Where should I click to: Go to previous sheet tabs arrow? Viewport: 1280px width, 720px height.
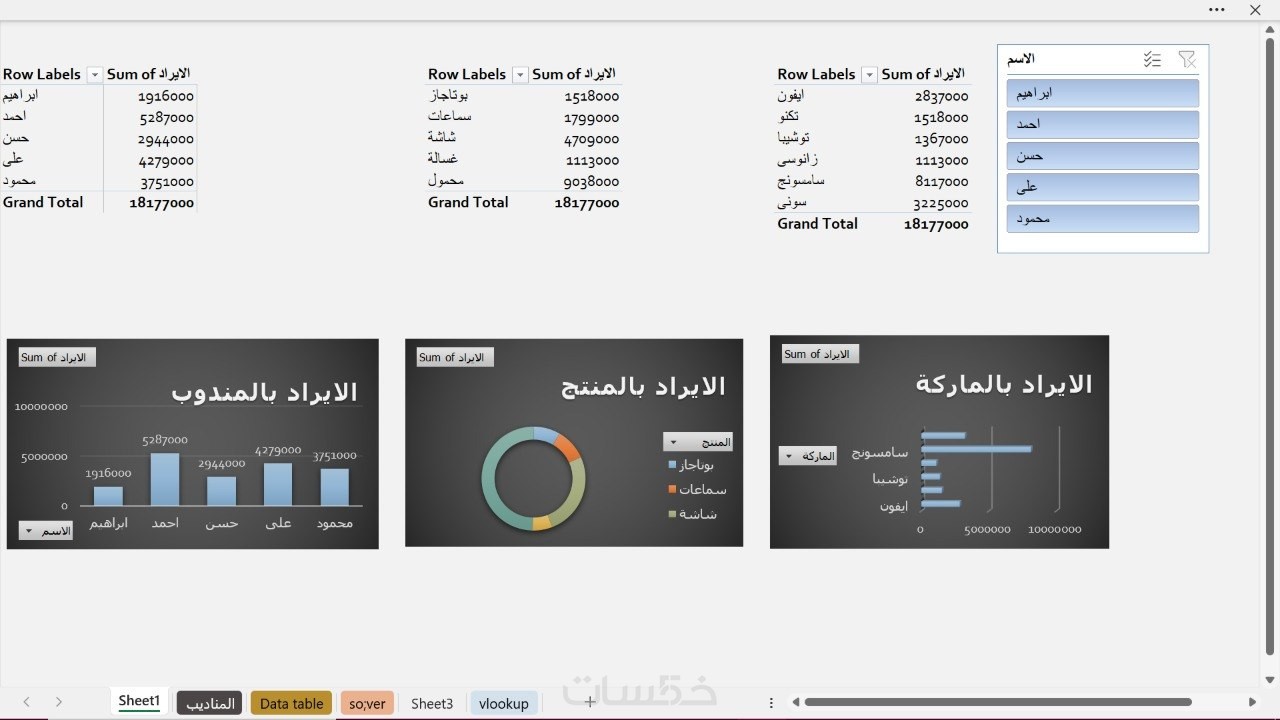coord(27,703)
